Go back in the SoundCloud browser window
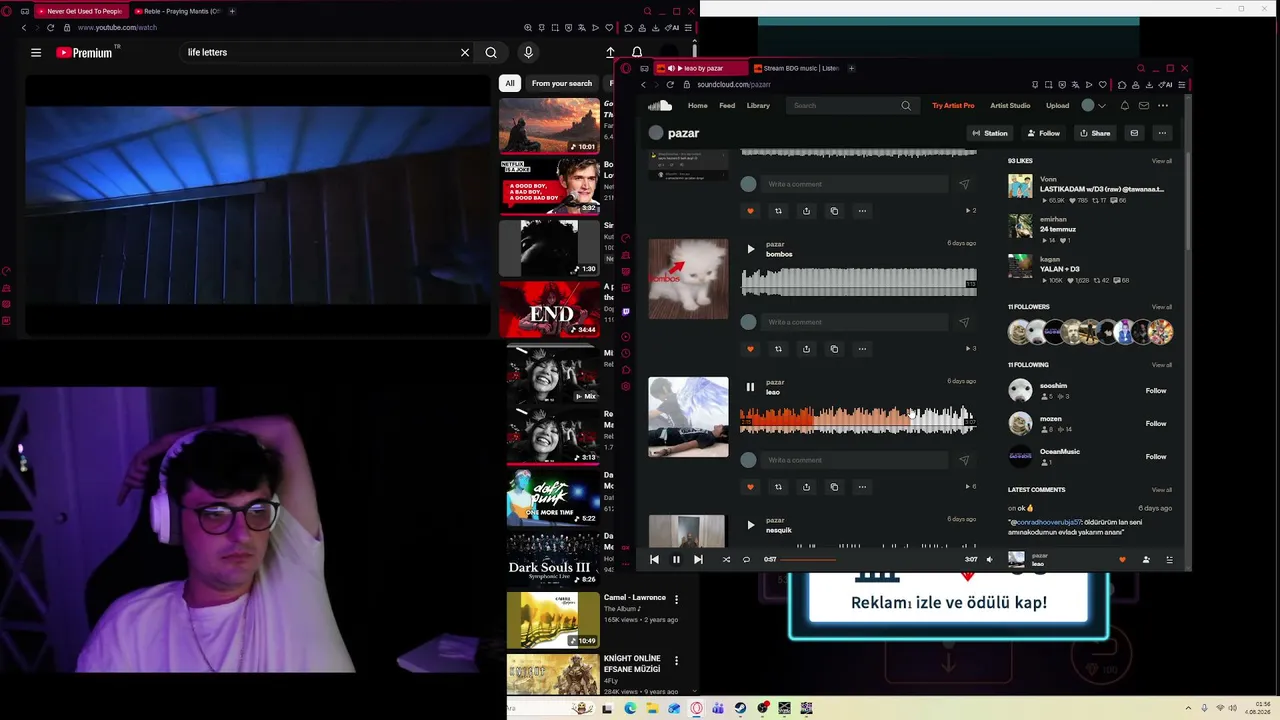1280x720 pixels. [644, 85]
